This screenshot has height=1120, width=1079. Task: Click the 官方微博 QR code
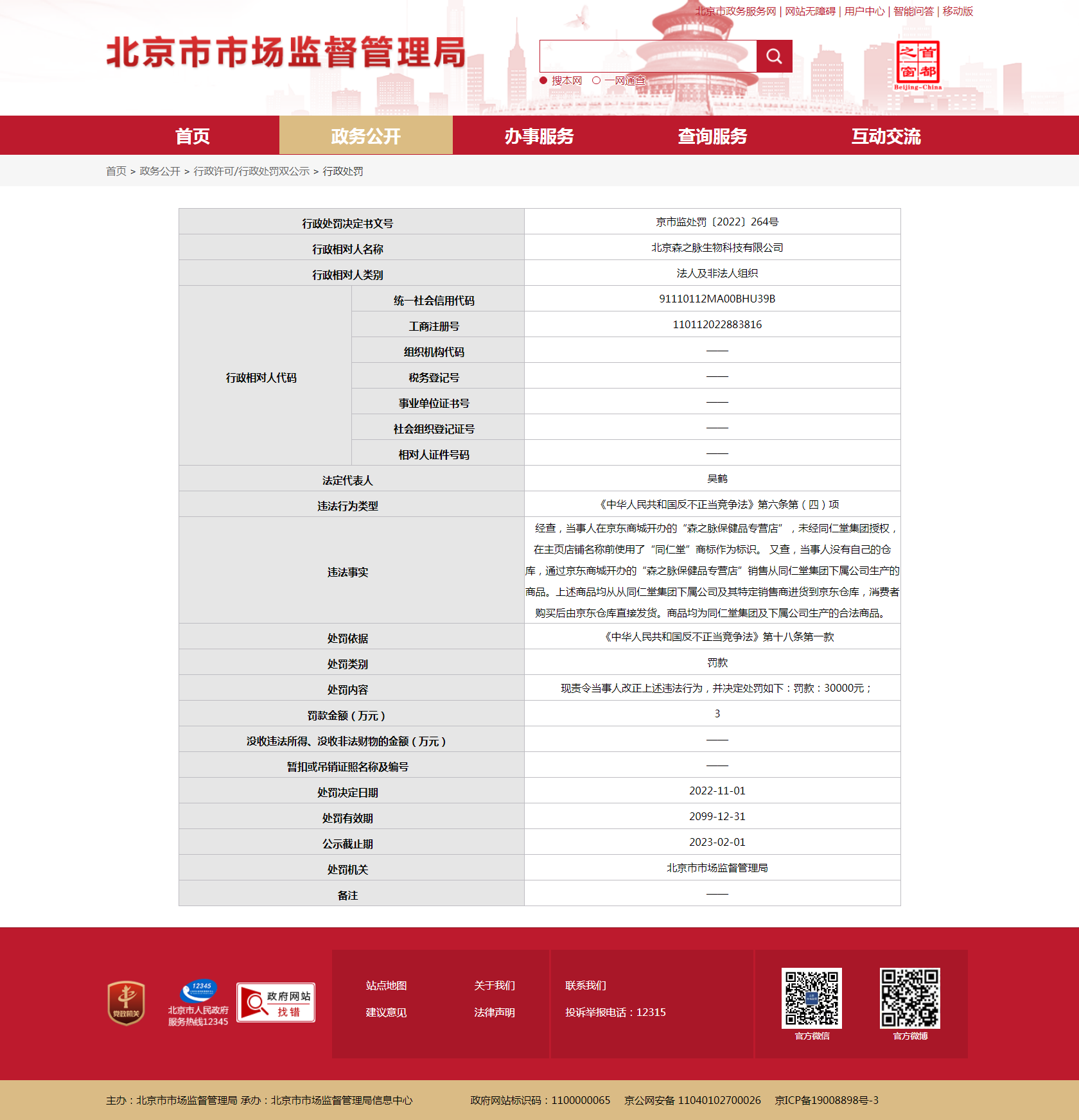pos(910,998)
